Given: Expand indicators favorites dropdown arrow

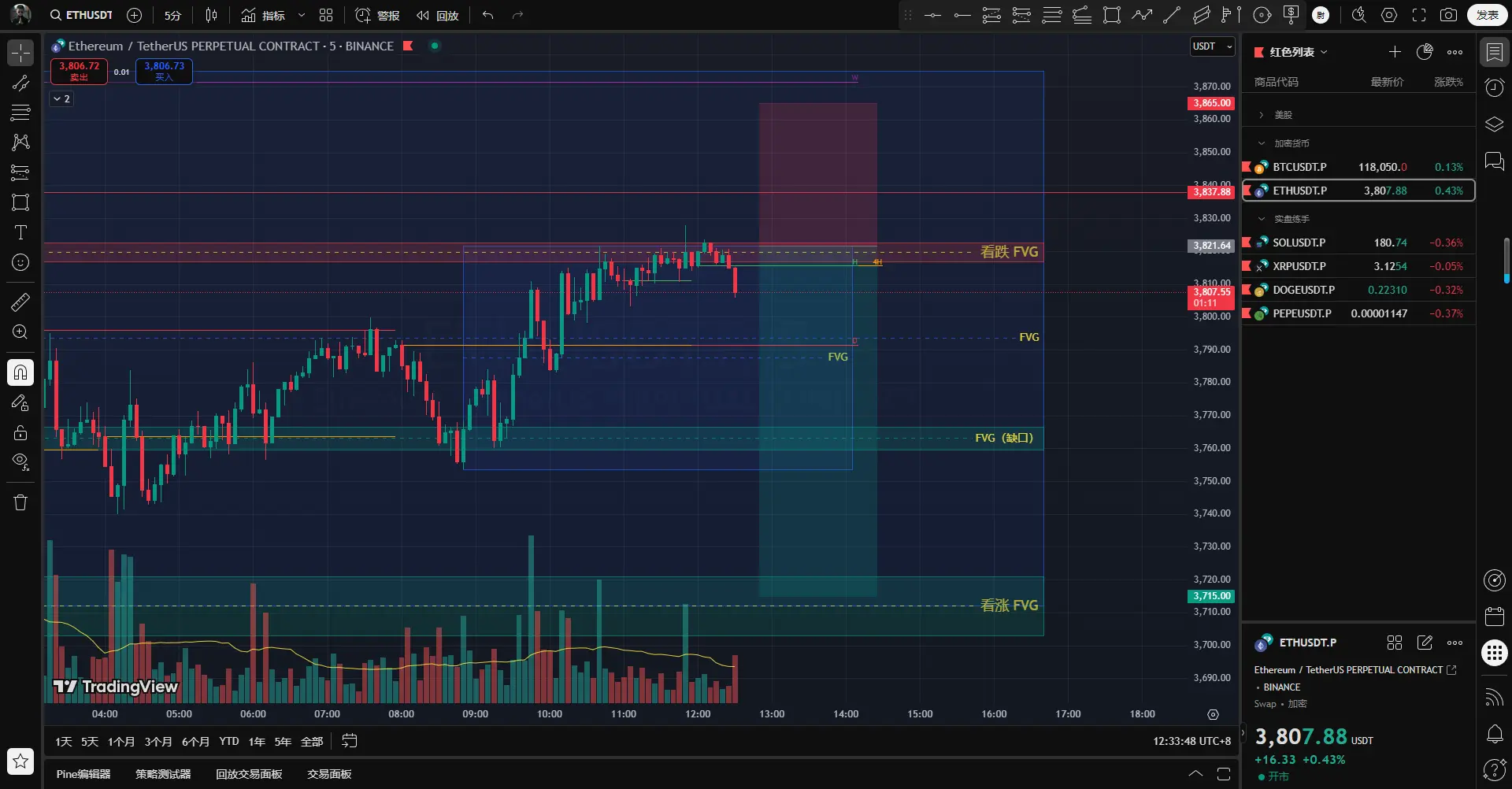Looking at the screenshot, I should pos(302,15).
